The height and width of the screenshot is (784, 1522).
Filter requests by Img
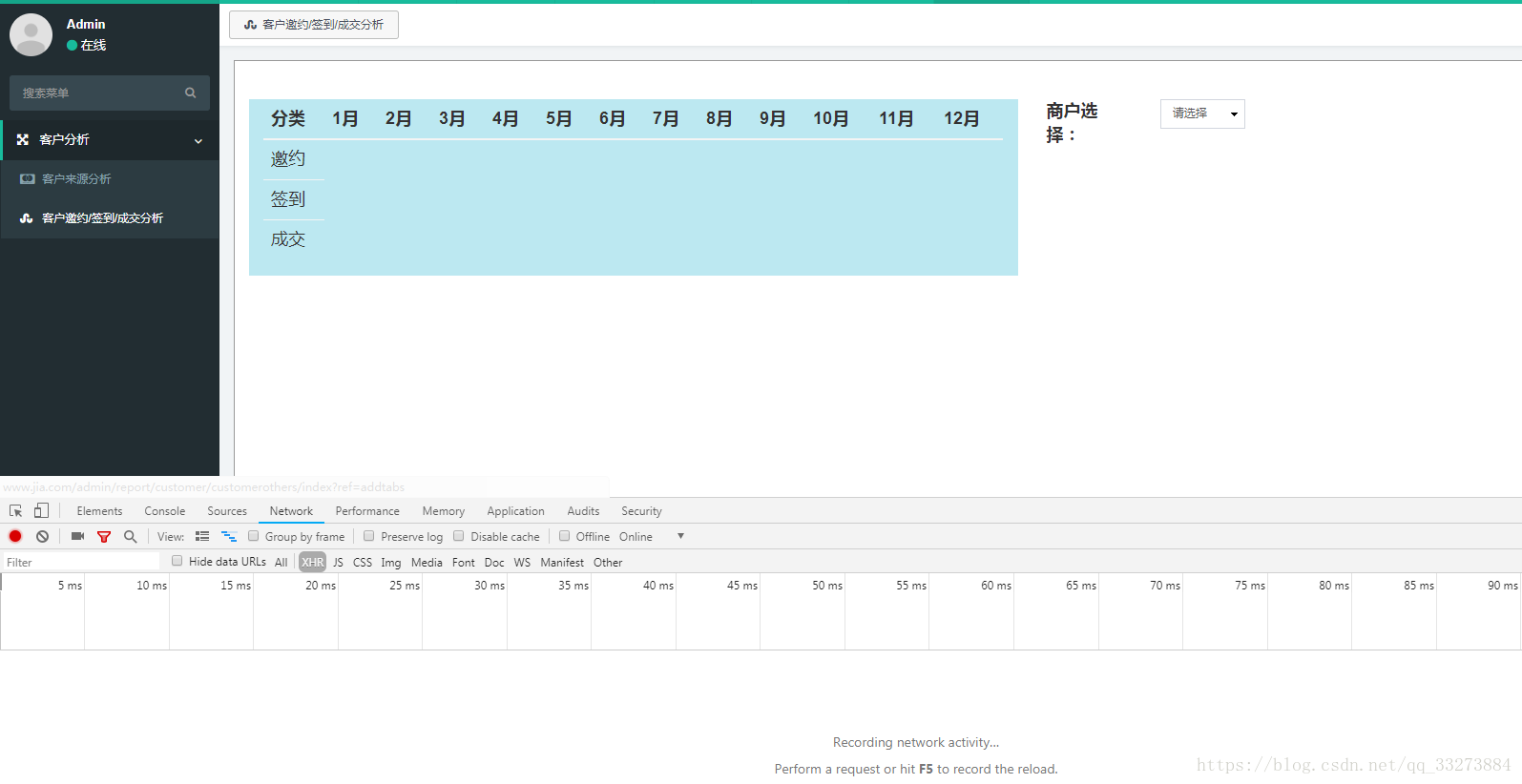391,563
